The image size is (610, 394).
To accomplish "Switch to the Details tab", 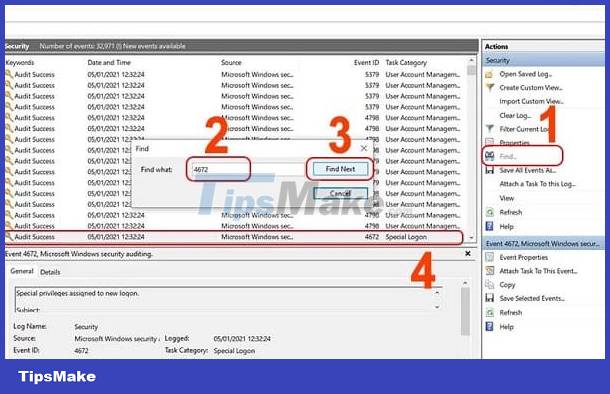I will (x=50, y=272).
